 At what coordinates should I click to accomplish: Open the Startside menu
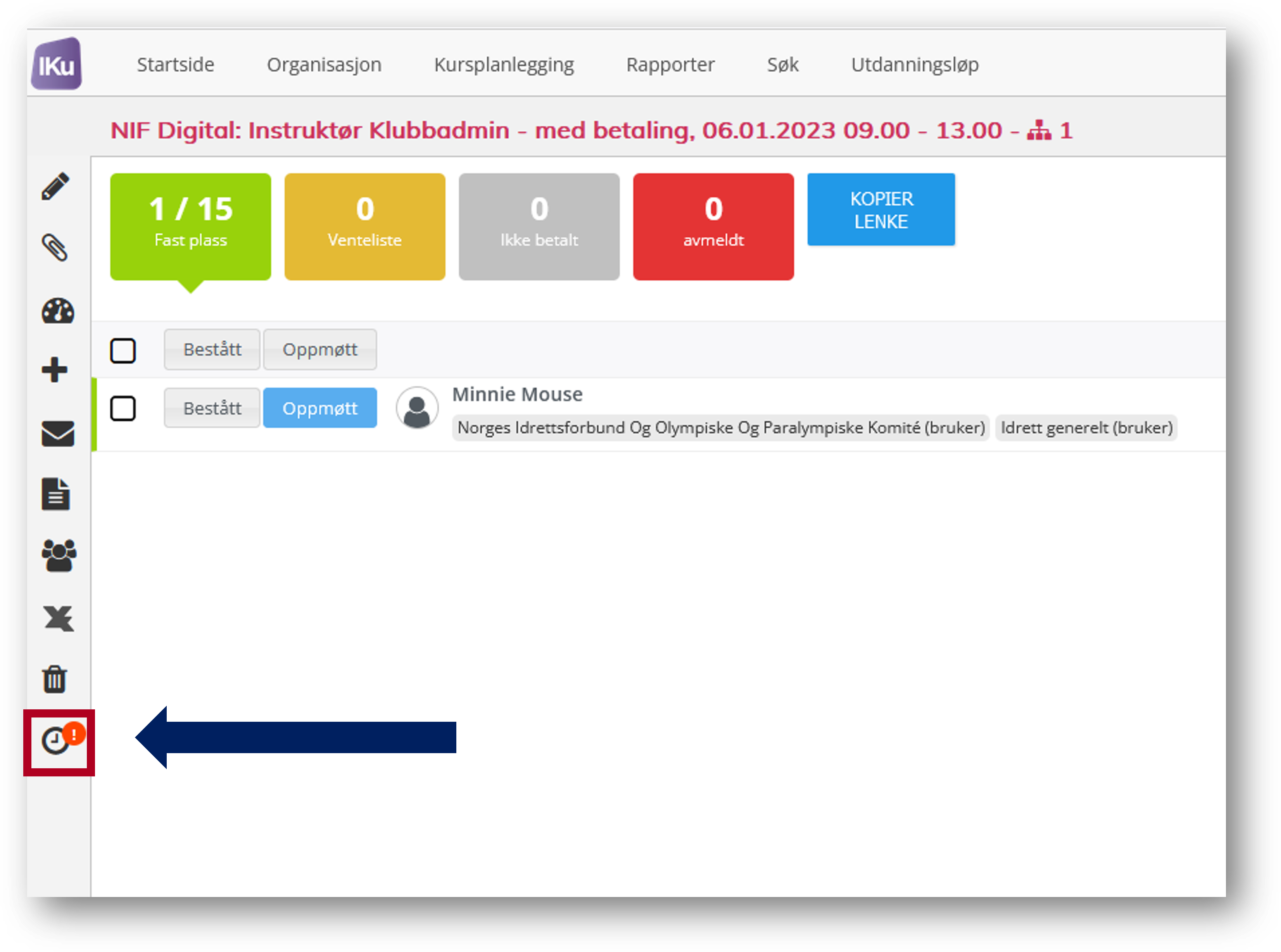175,65
